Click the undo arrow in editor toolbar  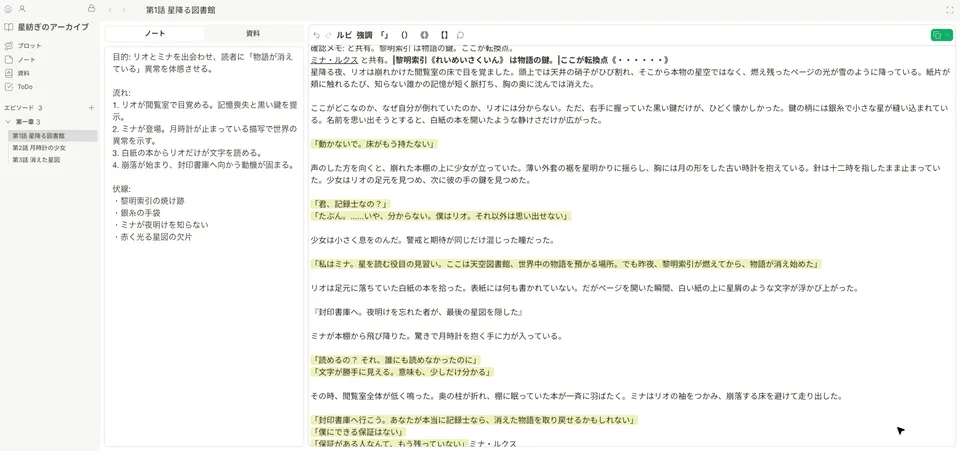[x=317, y=35]
